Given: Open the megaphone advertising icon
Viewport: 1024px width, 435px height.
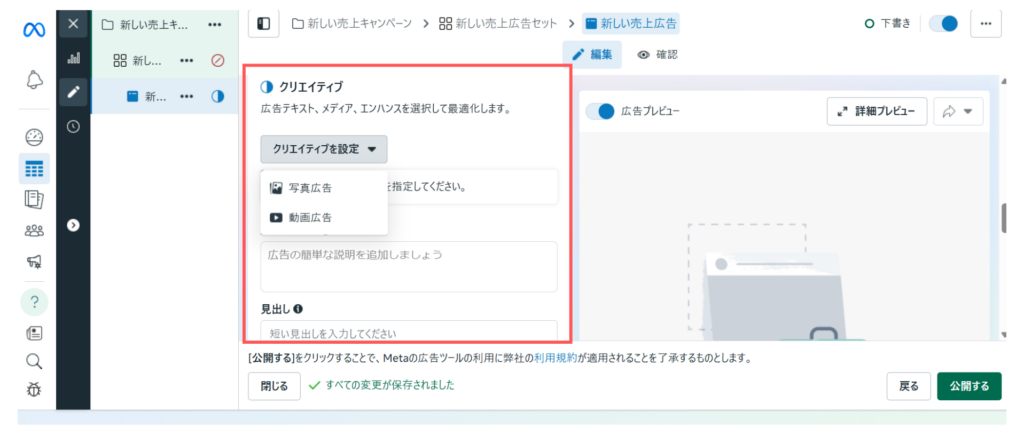Looking at the screenshot, I should 34,262.
